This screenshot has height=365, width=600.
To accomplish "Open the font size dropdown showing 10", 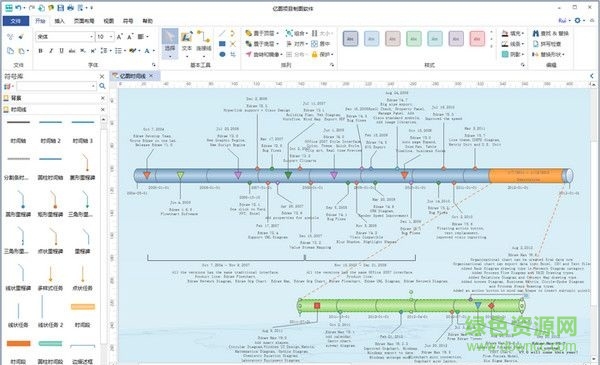I will pos(105,37).
